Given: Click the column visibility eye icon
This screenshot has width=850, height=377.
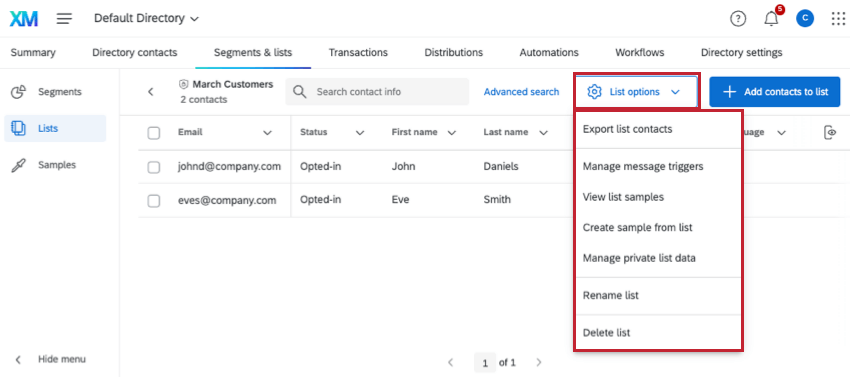Looking at the screenshot, I should click(829, 132).
